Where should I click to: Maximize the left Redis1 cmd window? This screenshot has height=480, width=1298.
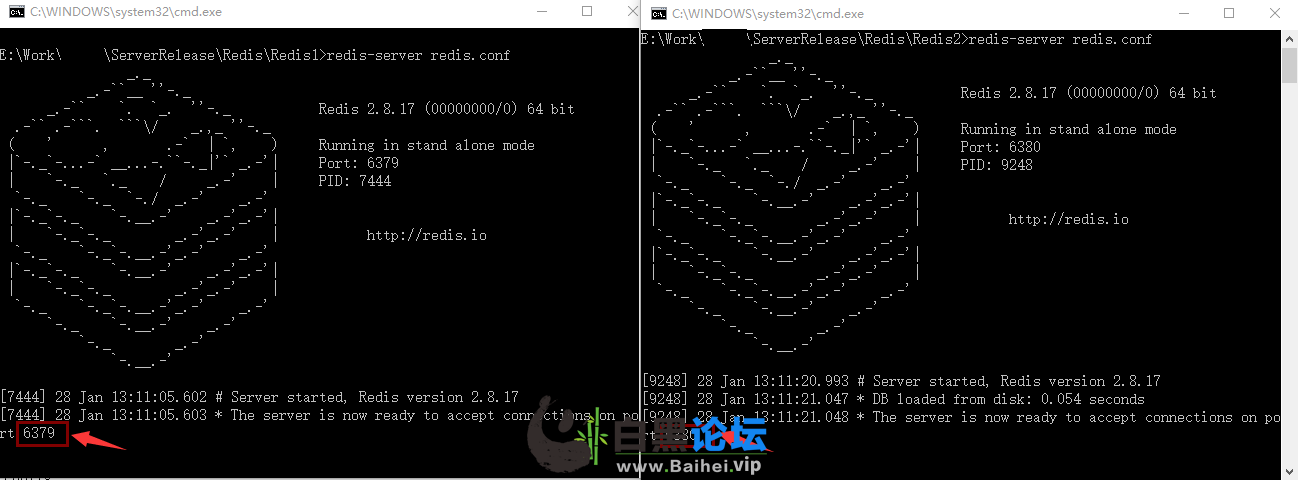pos(587,12)
